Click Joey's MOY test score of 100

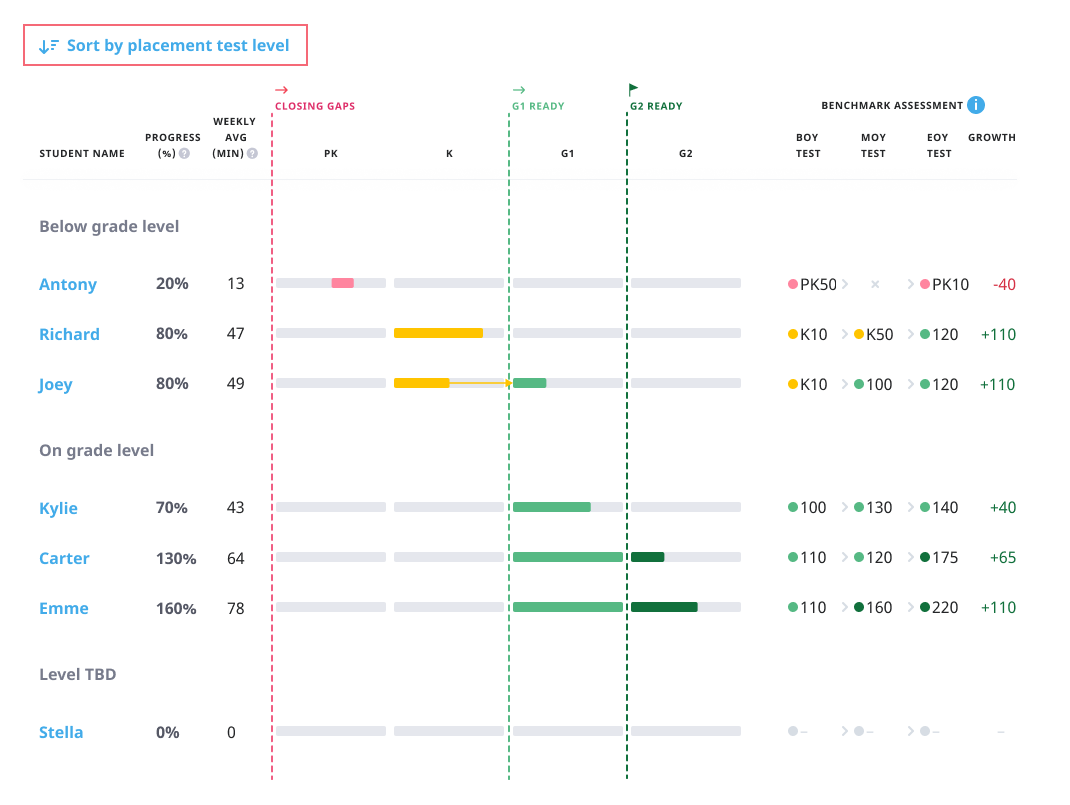(878, 384)
